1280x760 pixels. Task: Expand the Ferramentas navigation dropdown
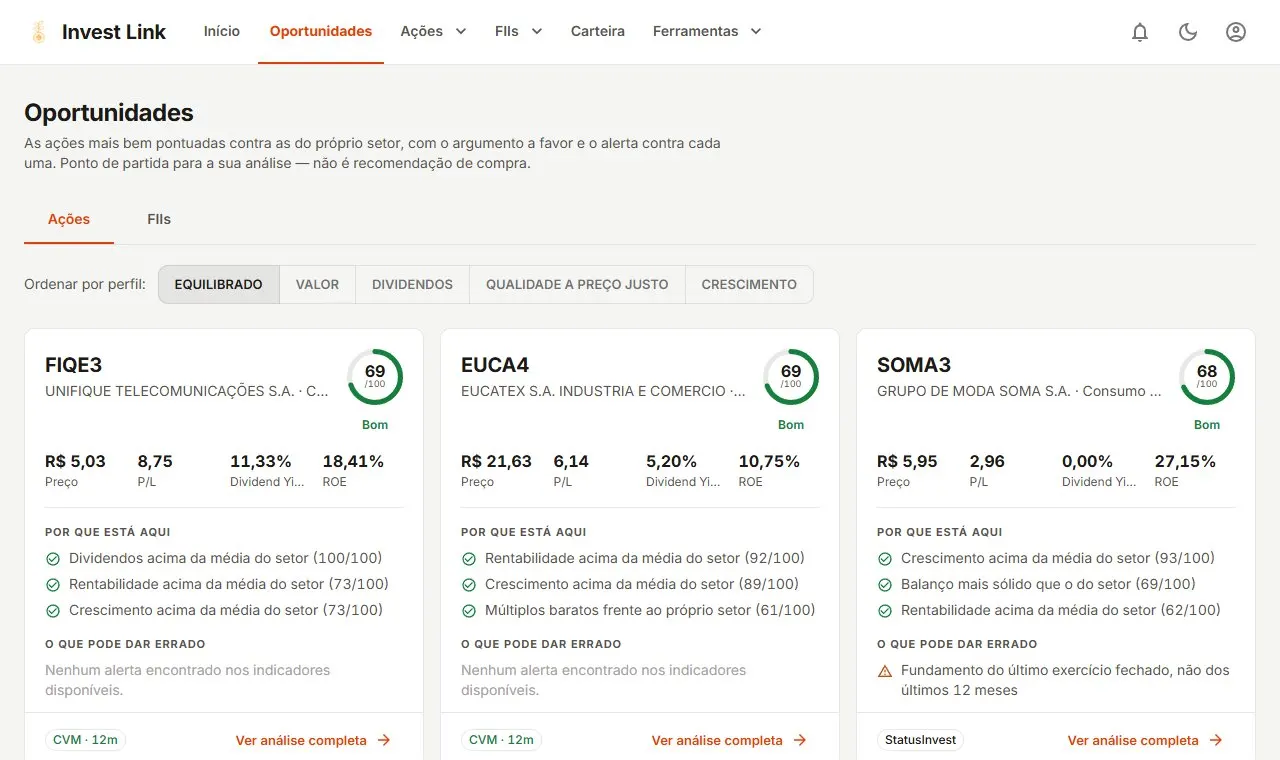pyautogui.click(x=707, y=32)
